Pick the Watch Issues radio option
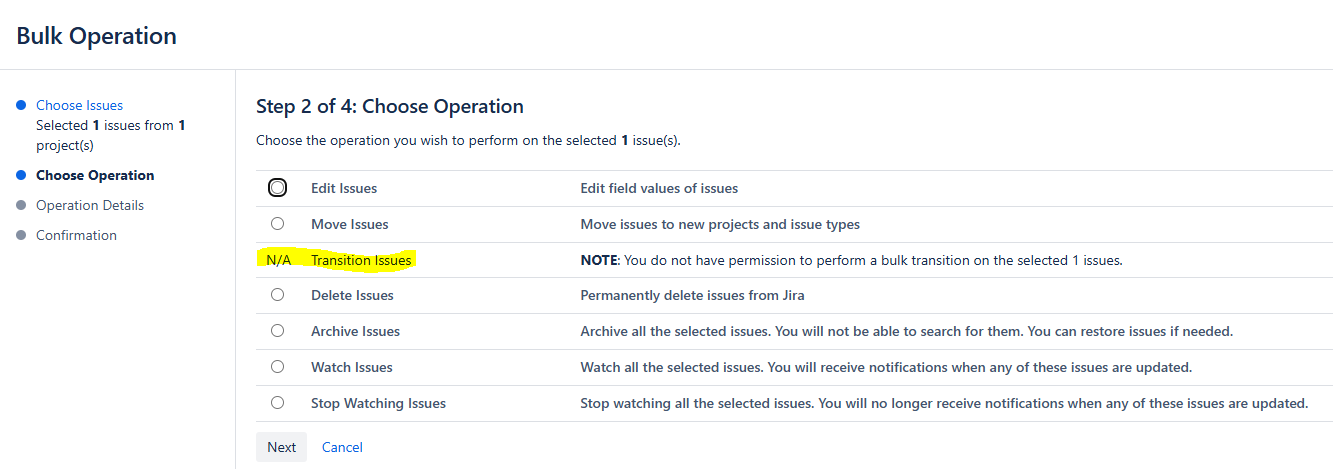 tap(277, 367)
